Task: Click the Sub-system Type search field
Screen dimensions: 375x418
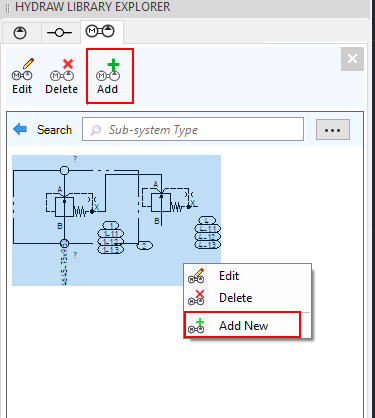Action: tap(193, 129)
